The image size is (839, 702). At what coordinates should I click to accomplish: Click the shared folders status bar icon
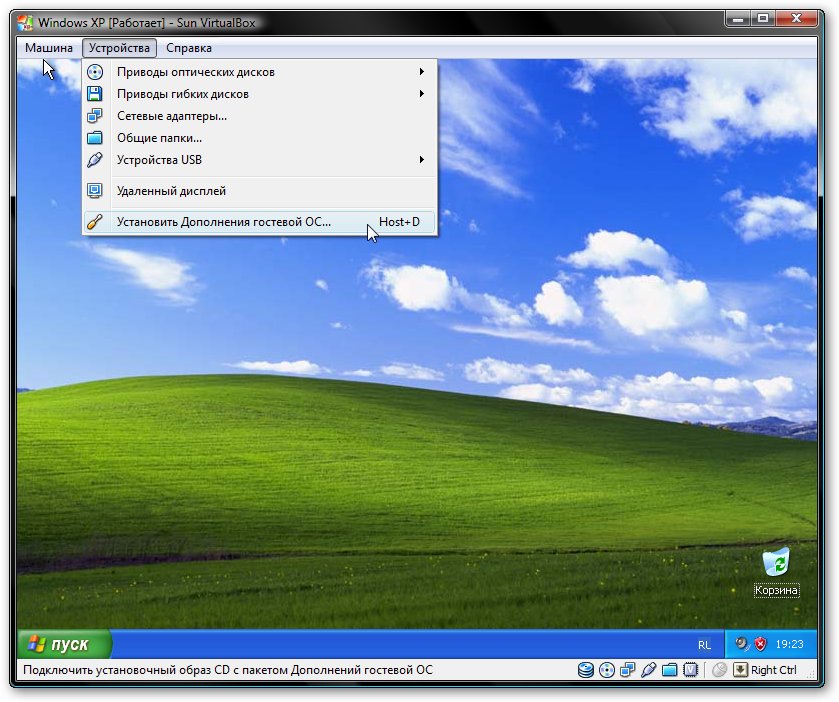[669, 670]
